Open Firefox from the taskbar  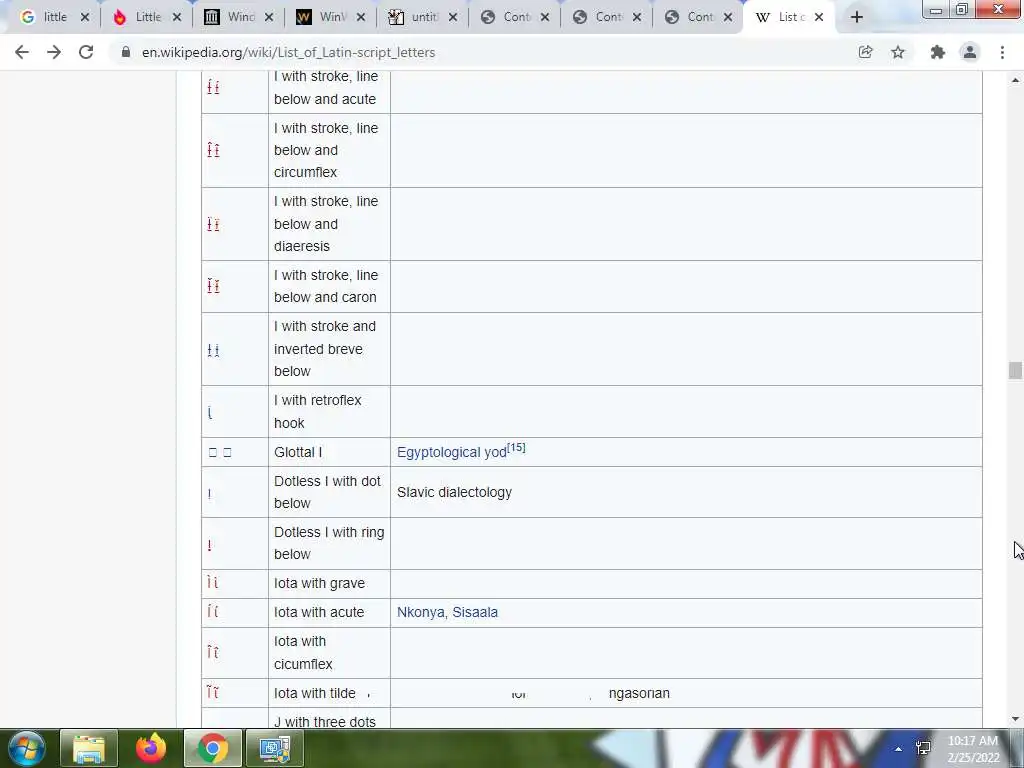pos(151,748)
